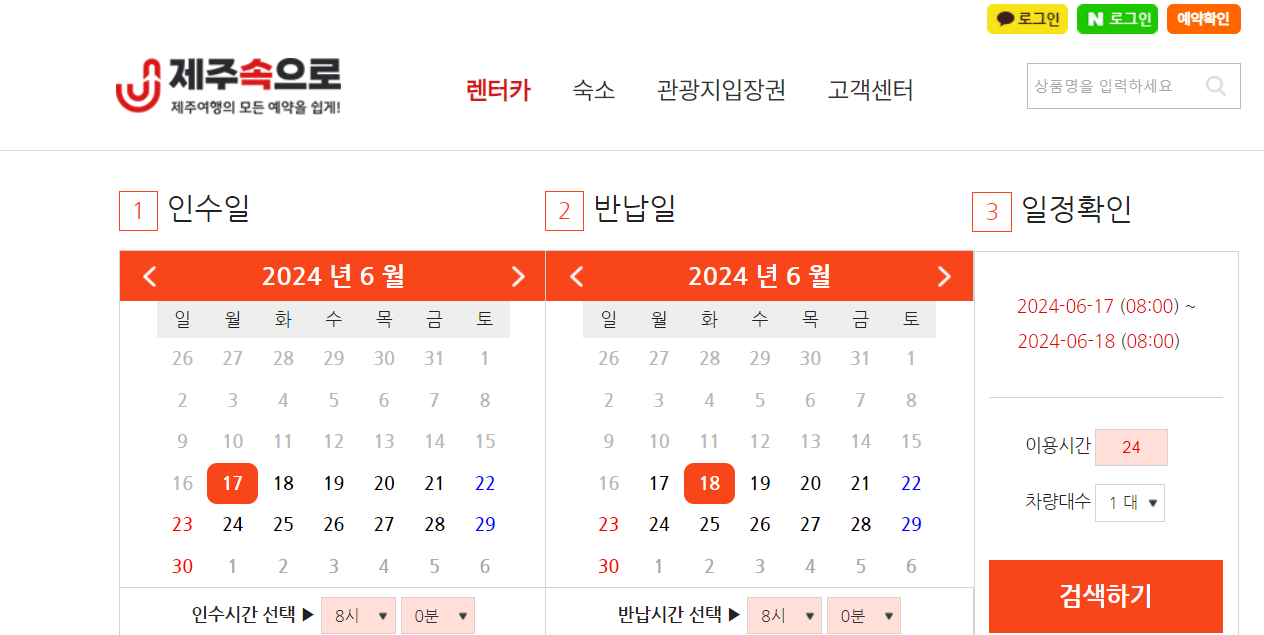Select June 19 in 인수일 calendar
Screen dimensions: 1264x635
[334, 483]
